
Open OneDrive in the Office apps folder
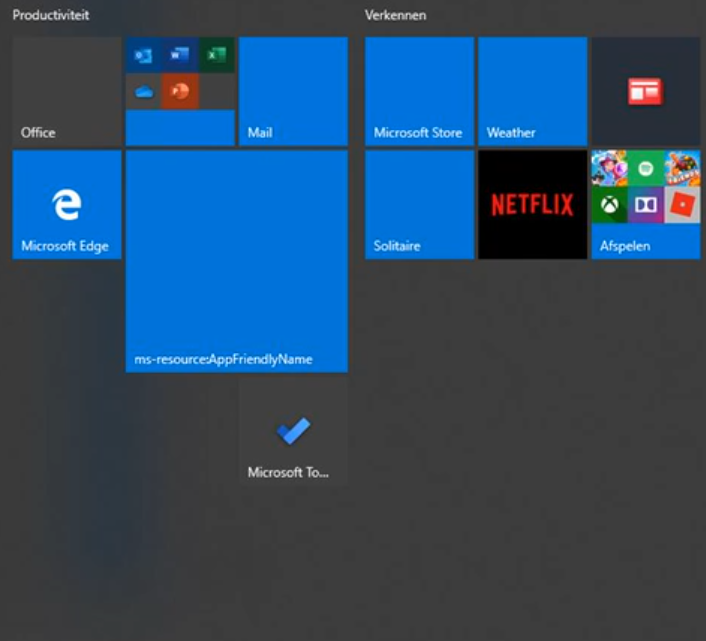click(144, 91)
